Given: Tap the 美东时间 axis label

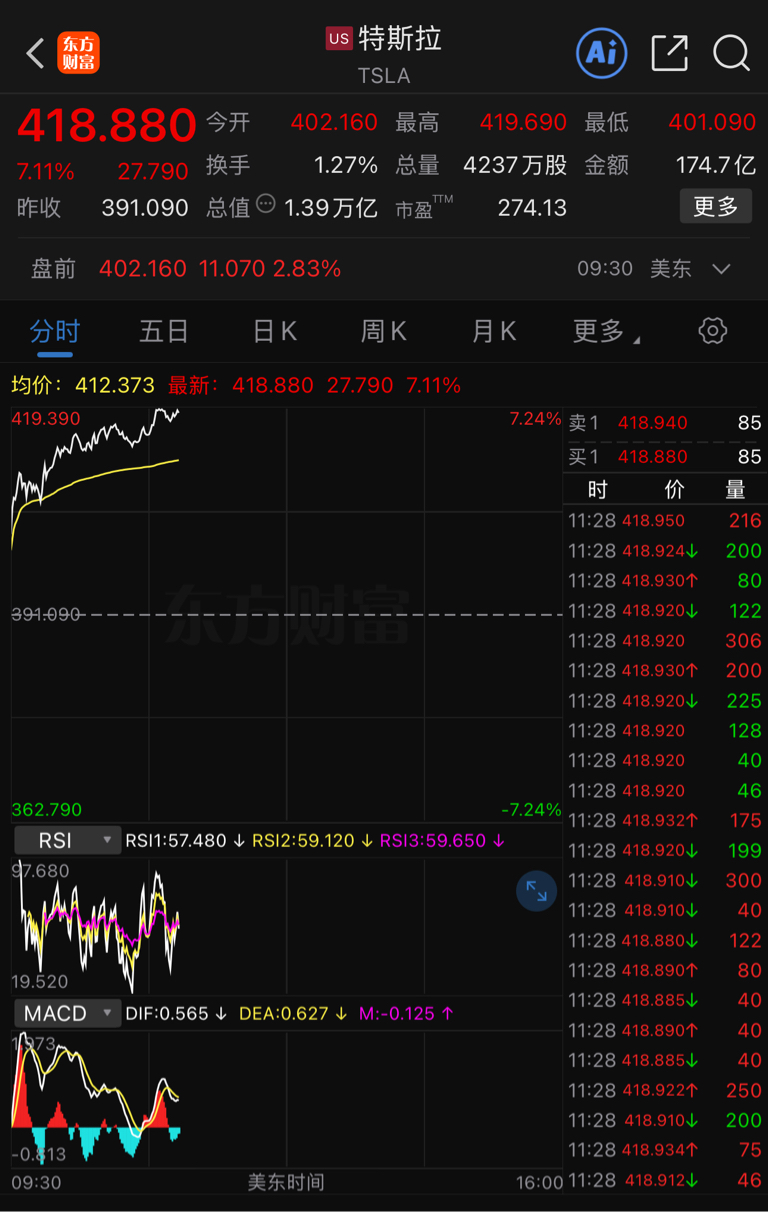Looking at the screenshot, I should coord(286,1182).
